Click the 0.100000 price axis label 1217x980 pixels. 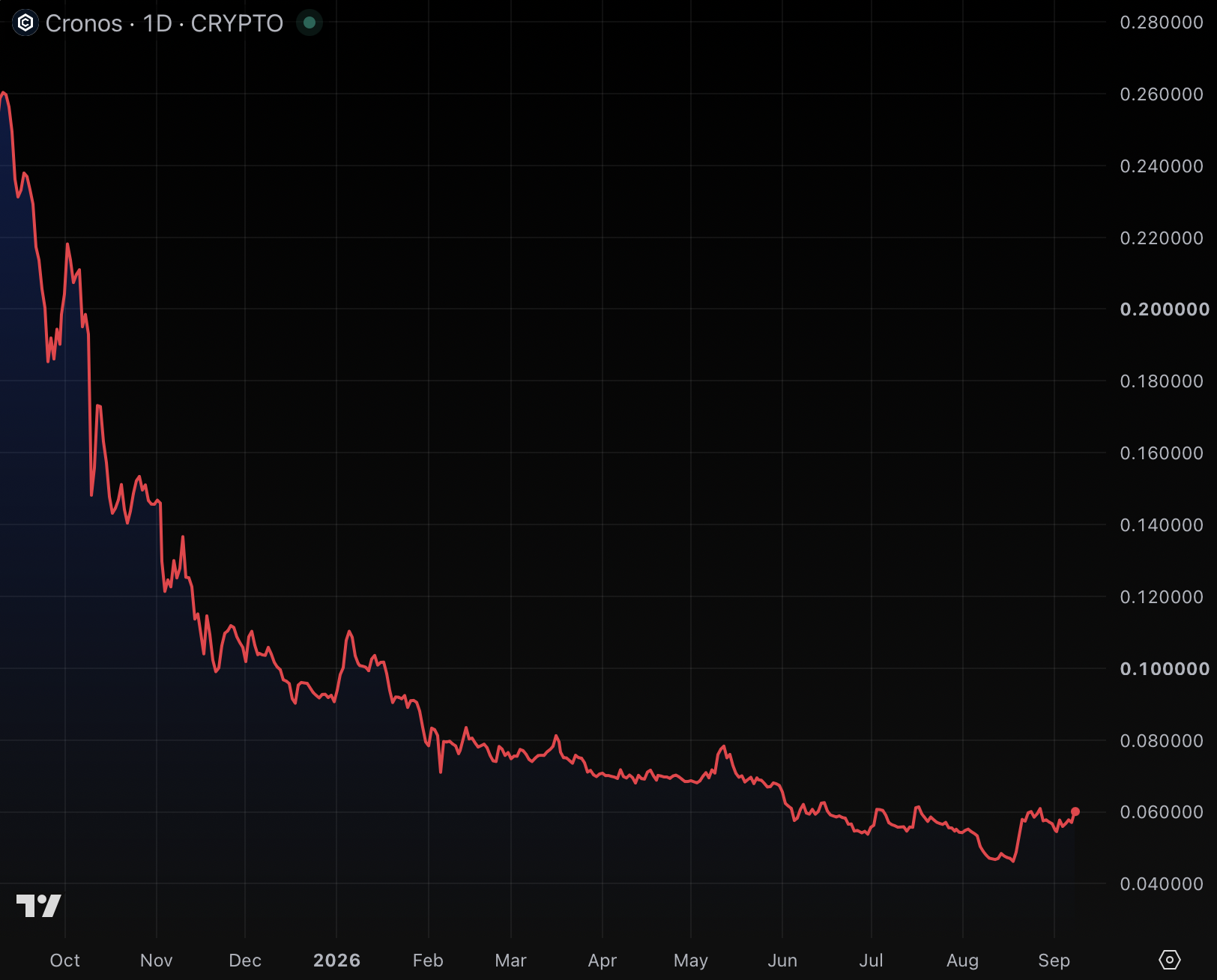pyautogui.click(x=1165, y=669)
